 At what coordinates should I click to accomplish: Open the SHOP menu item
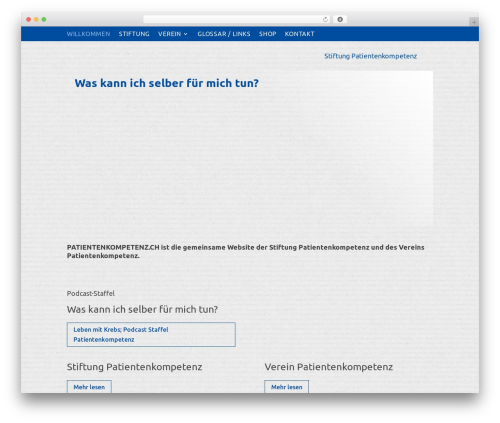pos(267,34)
